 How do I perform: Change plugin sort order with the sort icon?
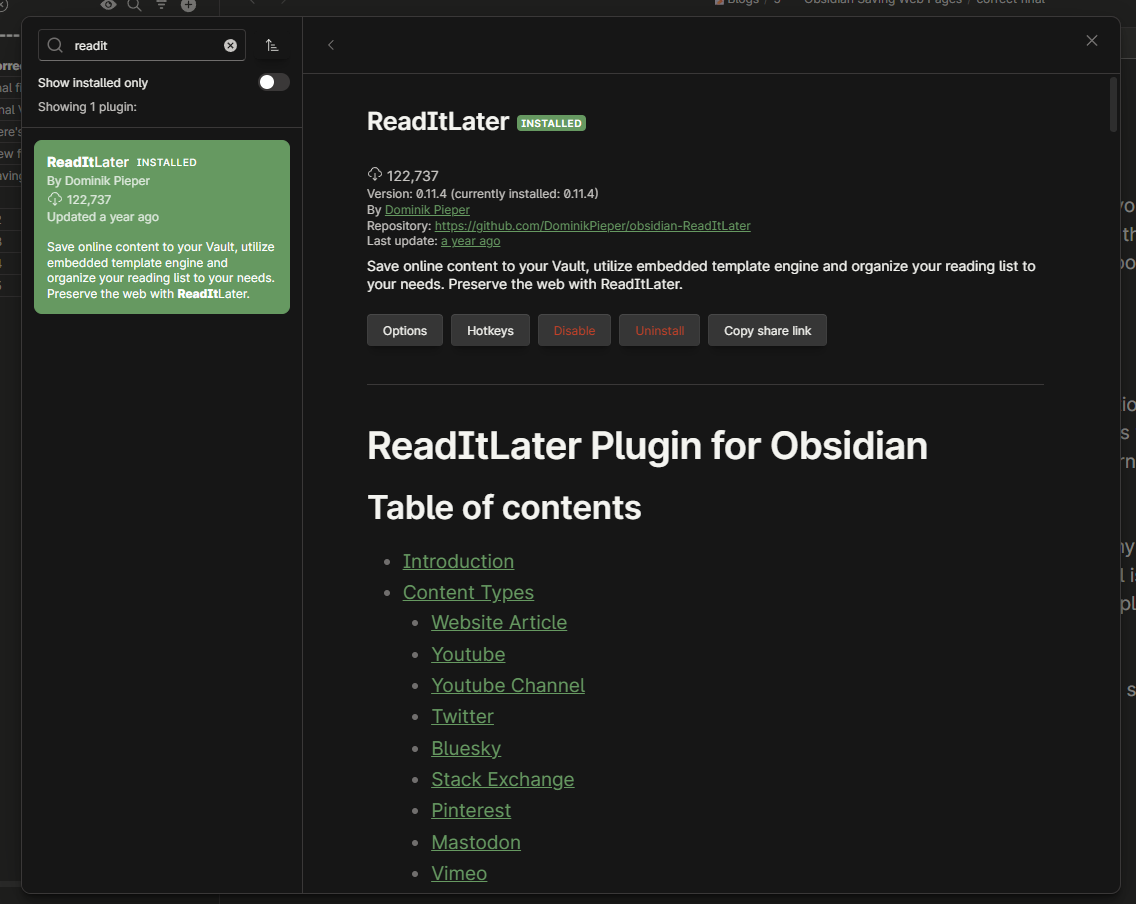tap(272, 45)
